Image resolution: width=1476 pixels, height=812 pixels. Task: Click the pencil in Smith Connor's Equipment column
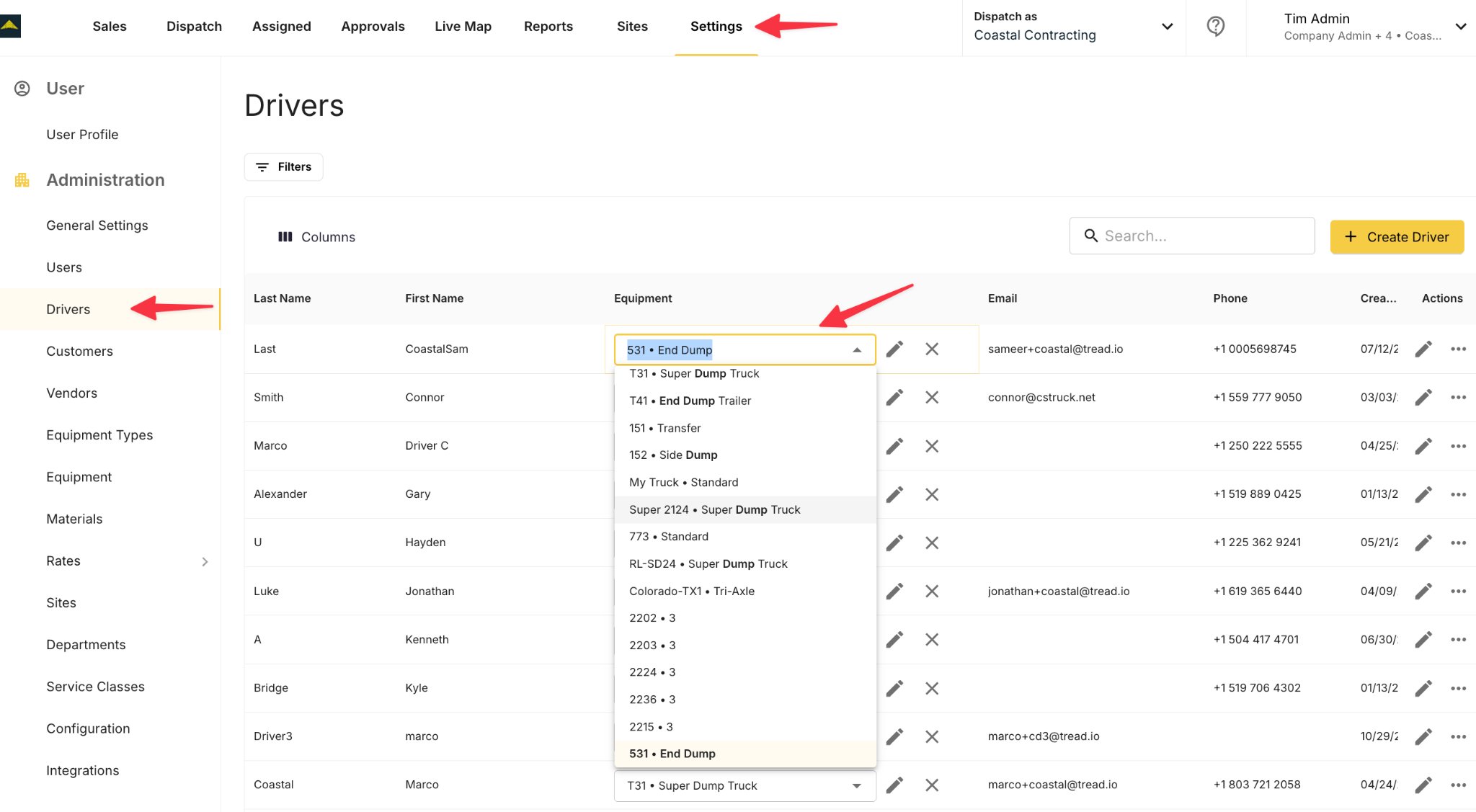tap(894, 398)
